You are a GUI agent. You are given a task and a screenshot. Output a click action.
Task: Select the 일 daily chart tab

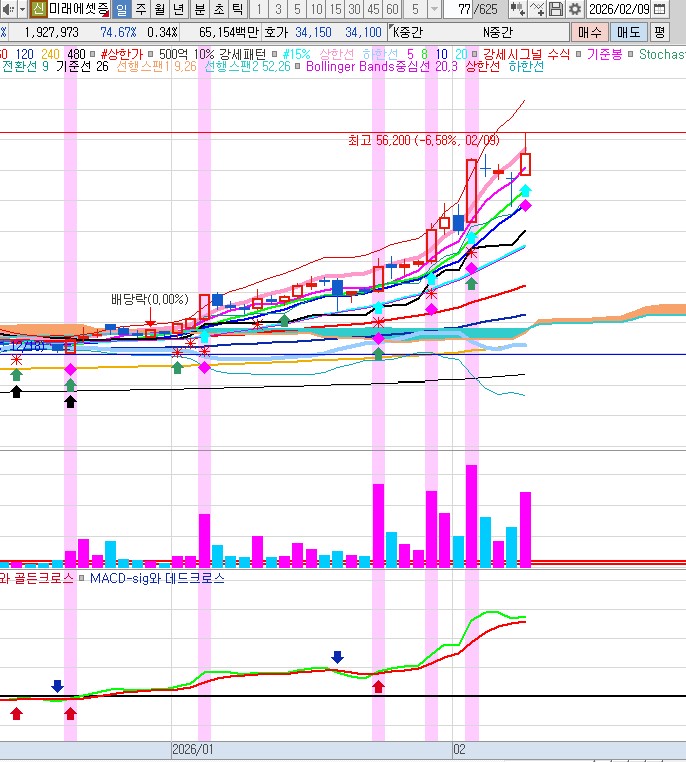tap(121, 9)
